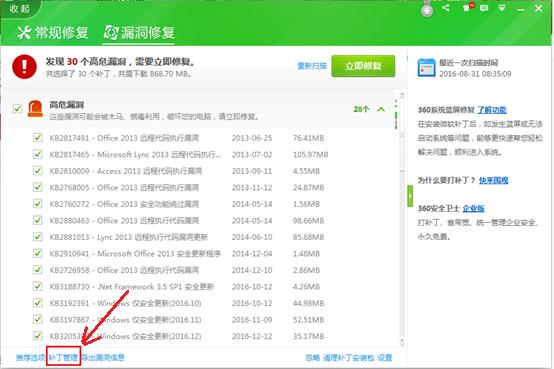Image resolution: width=554 pixels, height=369 pixels.
Task: Open the 了解功能 link
Action: [492, 110]
